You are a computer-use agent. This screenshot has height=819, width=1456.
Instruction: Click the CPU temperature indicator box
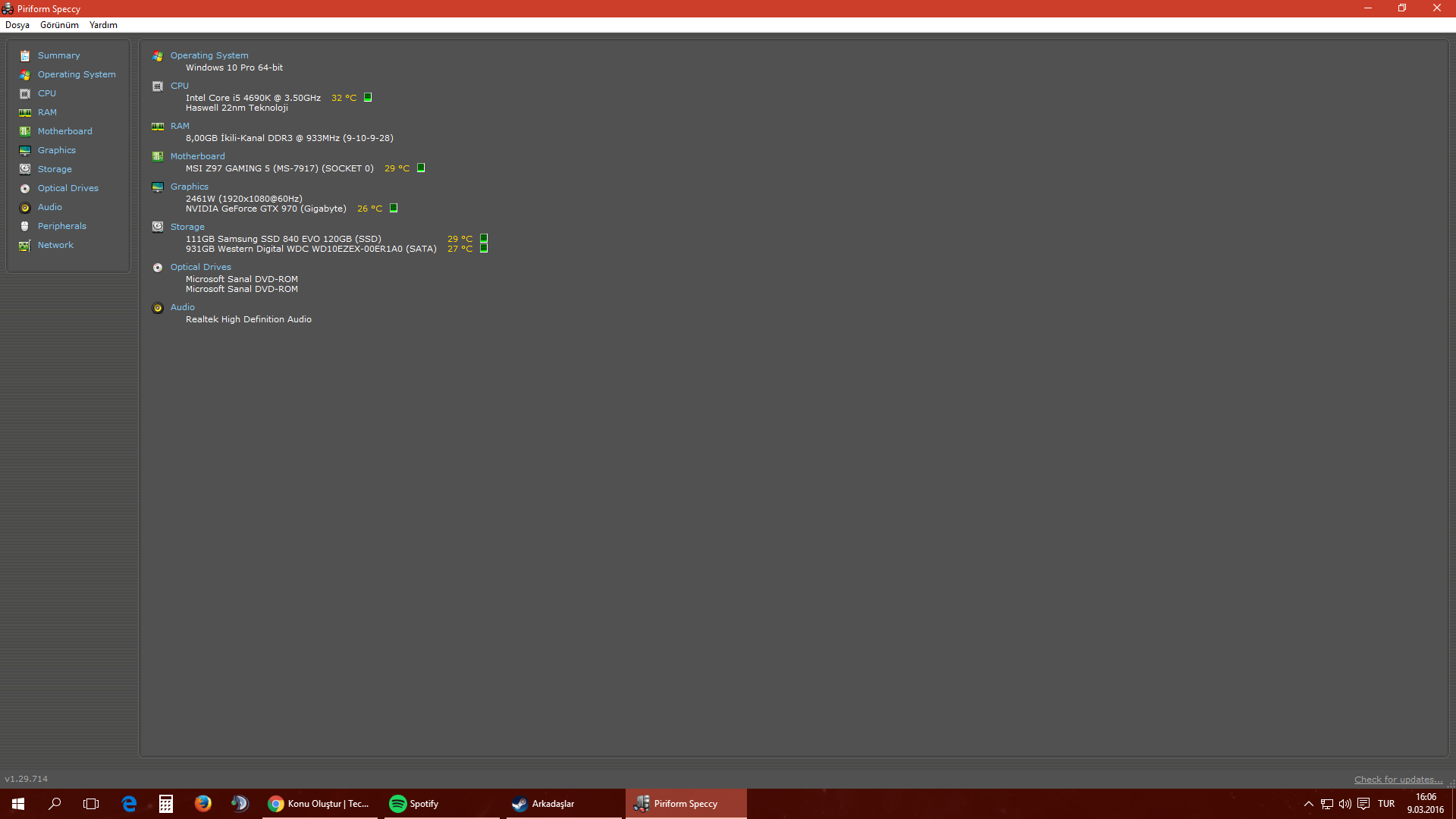click(368, 98)
